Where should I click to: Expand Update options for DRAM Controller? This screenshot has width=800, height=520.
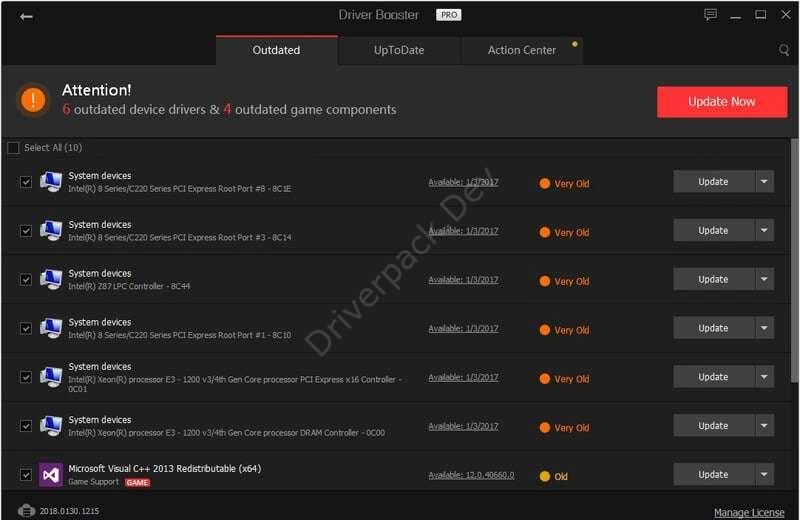pos(764,426)
